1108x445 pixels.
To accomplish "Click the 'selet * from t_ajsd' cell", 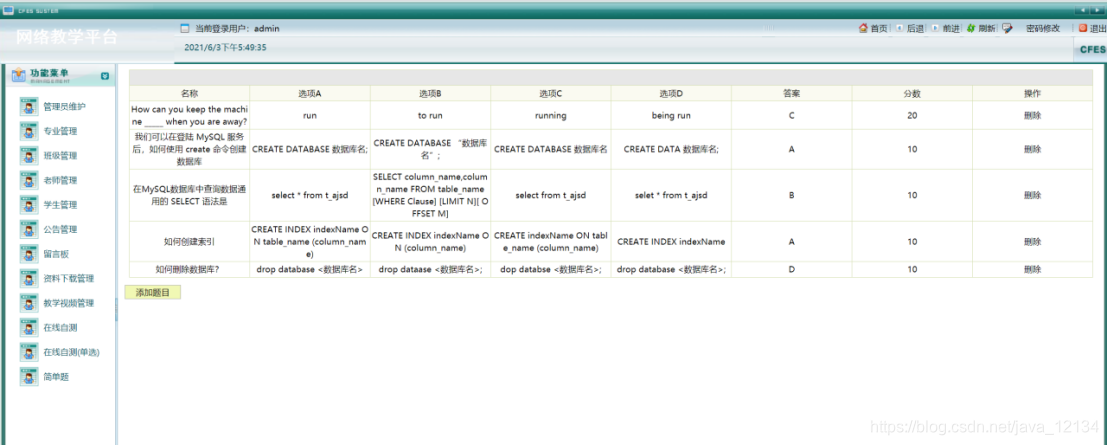I will click(x=671, y=196).
